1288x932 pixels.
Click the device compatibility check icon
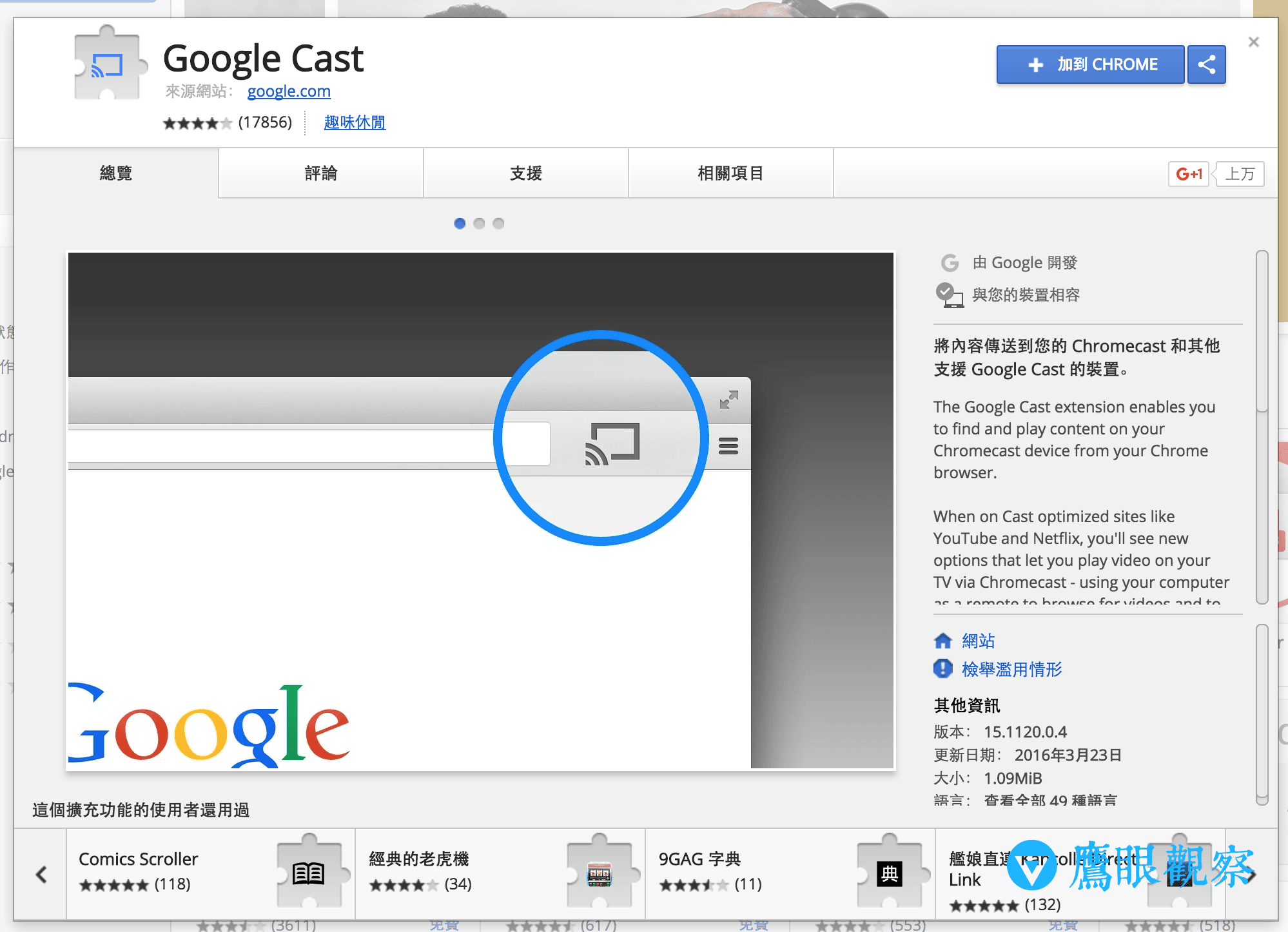click(950, 295)
